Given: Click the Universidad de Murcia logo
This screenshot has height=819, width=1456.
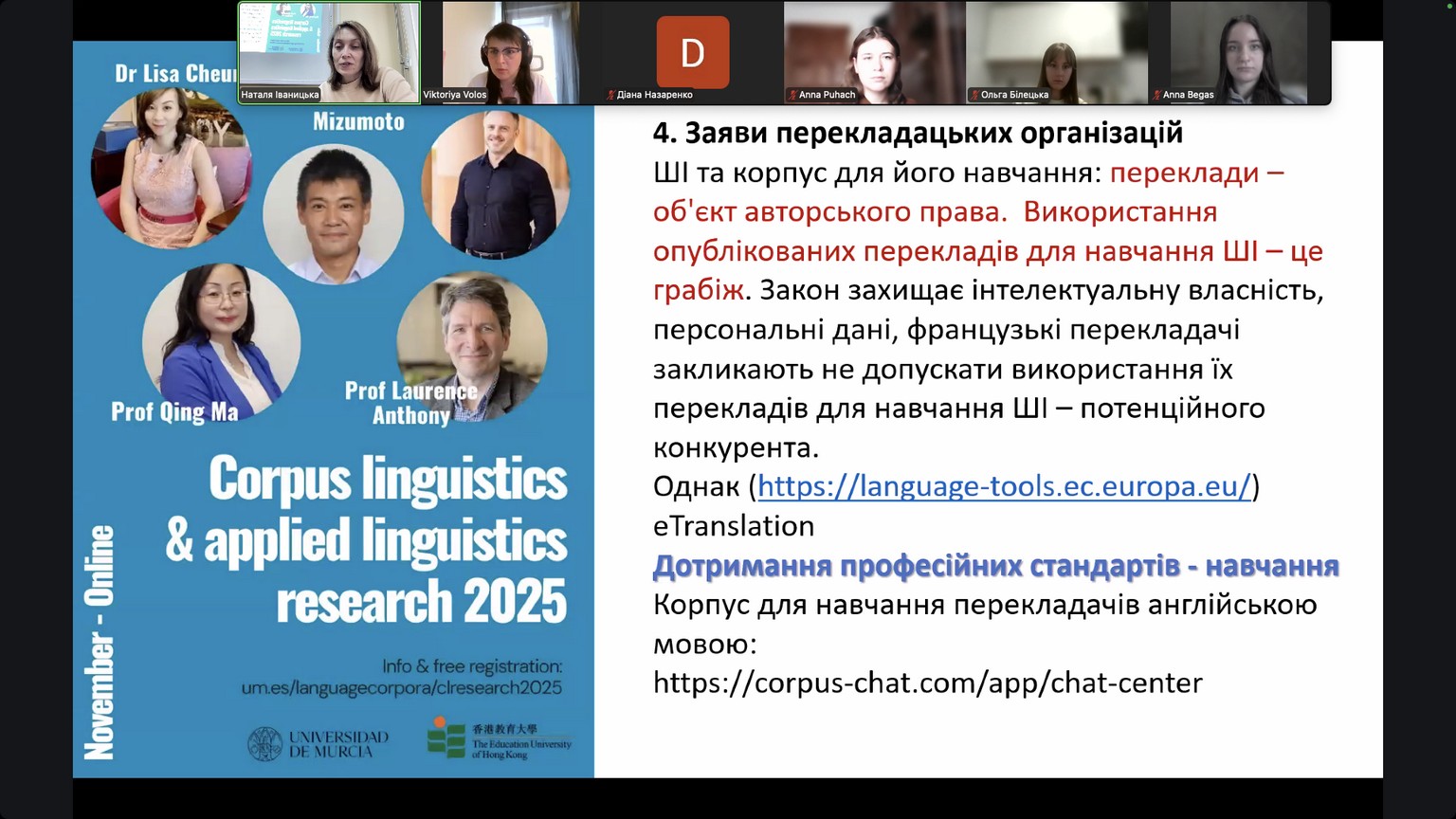Looking at the screenshot, I should 318,744.
